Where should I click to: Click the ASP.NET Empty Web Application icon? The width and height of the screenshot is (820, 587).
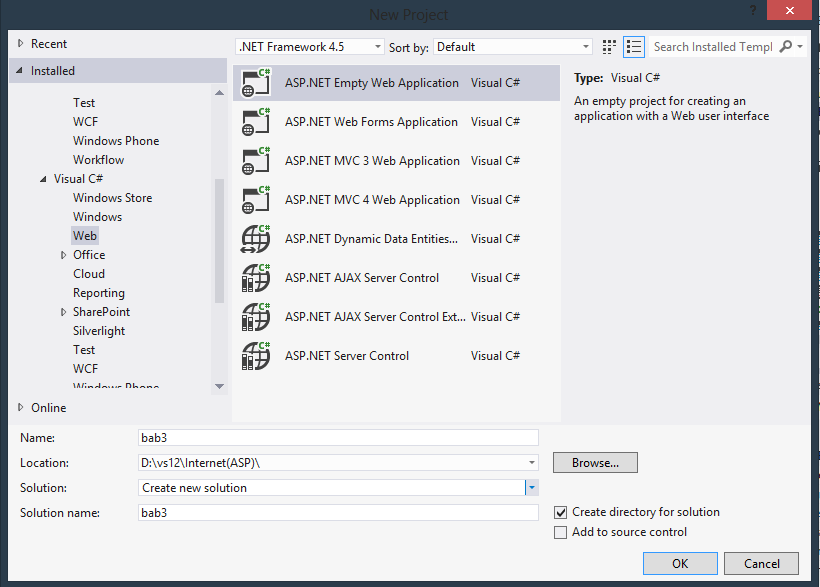[x=256, y=83]
